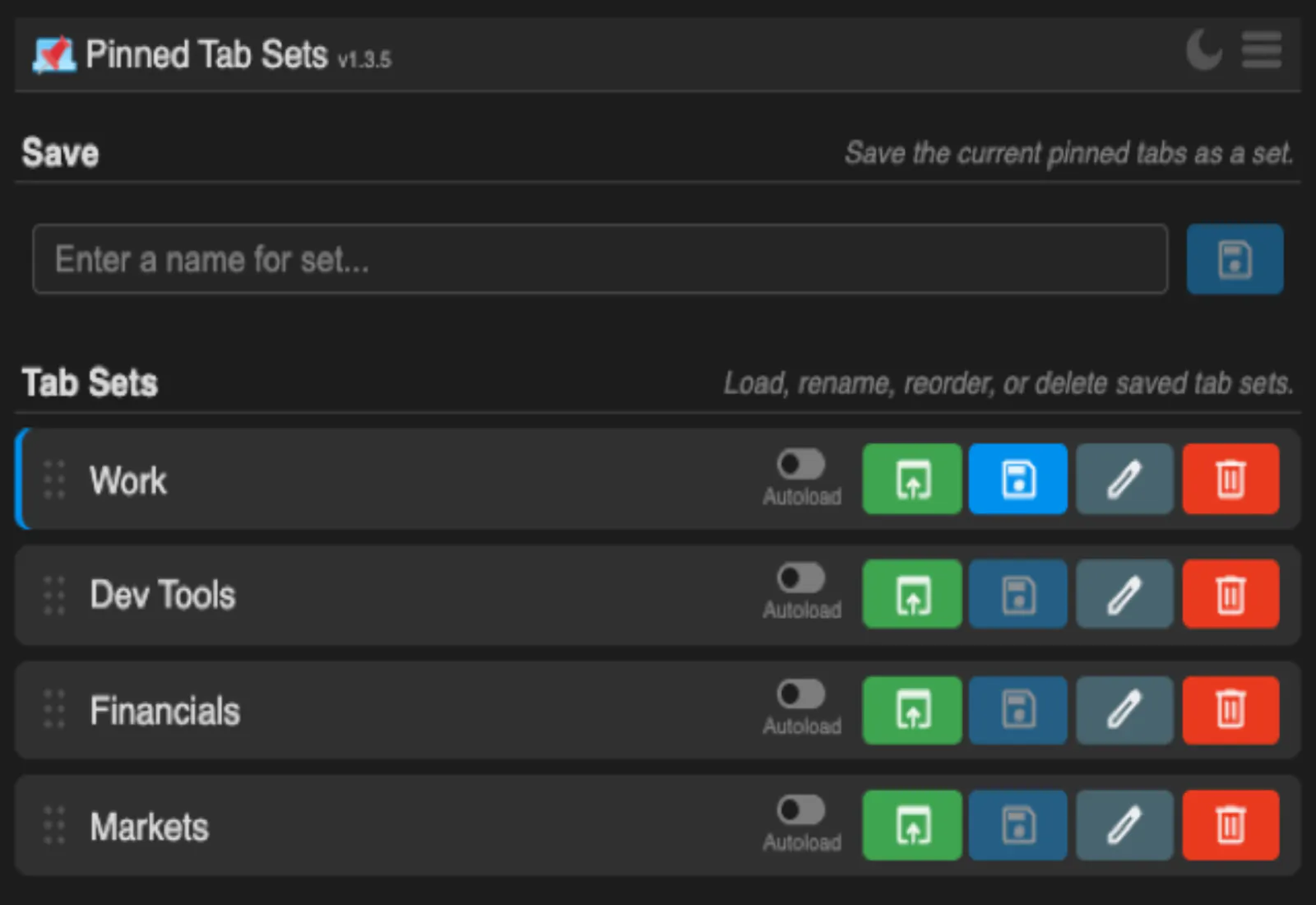Click the set name input field

pos(600,259)
